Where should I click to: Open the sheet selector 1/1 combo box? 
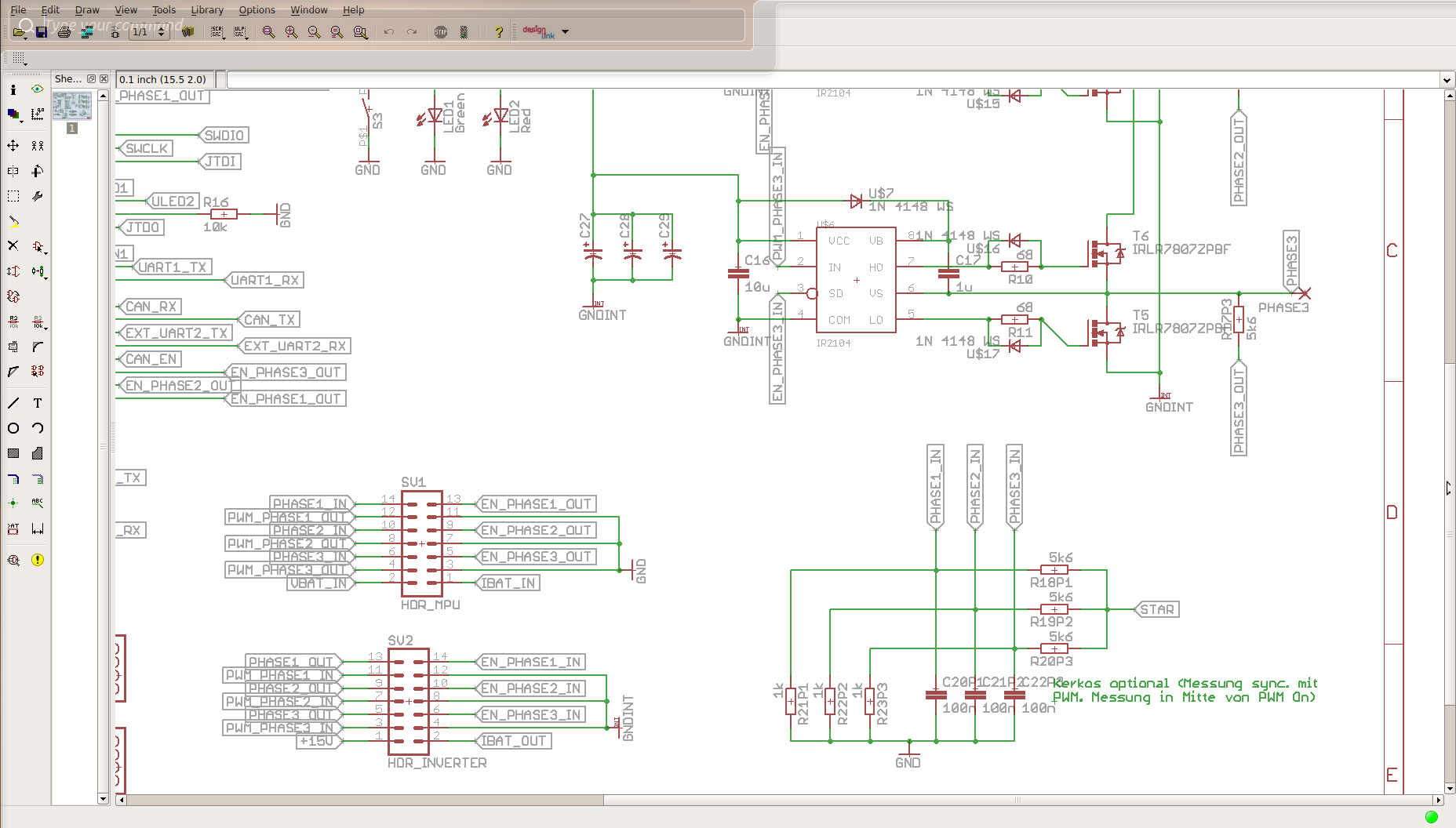[149, 32]
